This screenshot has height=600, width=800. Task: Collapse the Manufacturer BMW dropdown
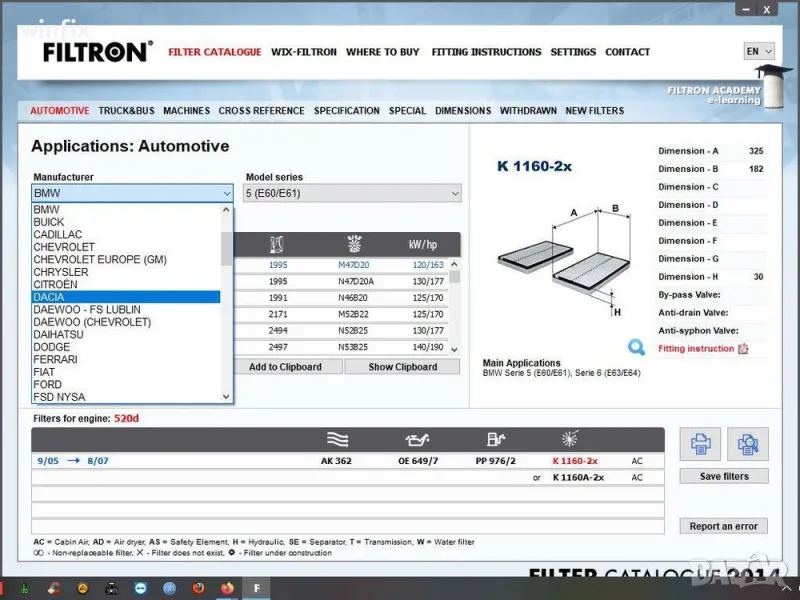tap(227, 193)
